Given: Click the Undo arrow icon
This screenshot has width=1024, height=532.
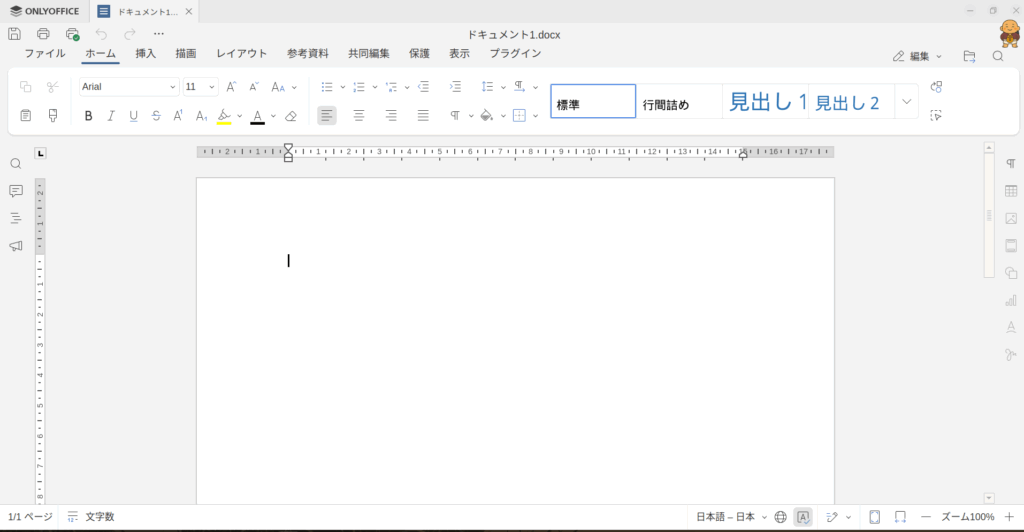Looking at the screenshot, I should 101,34.
